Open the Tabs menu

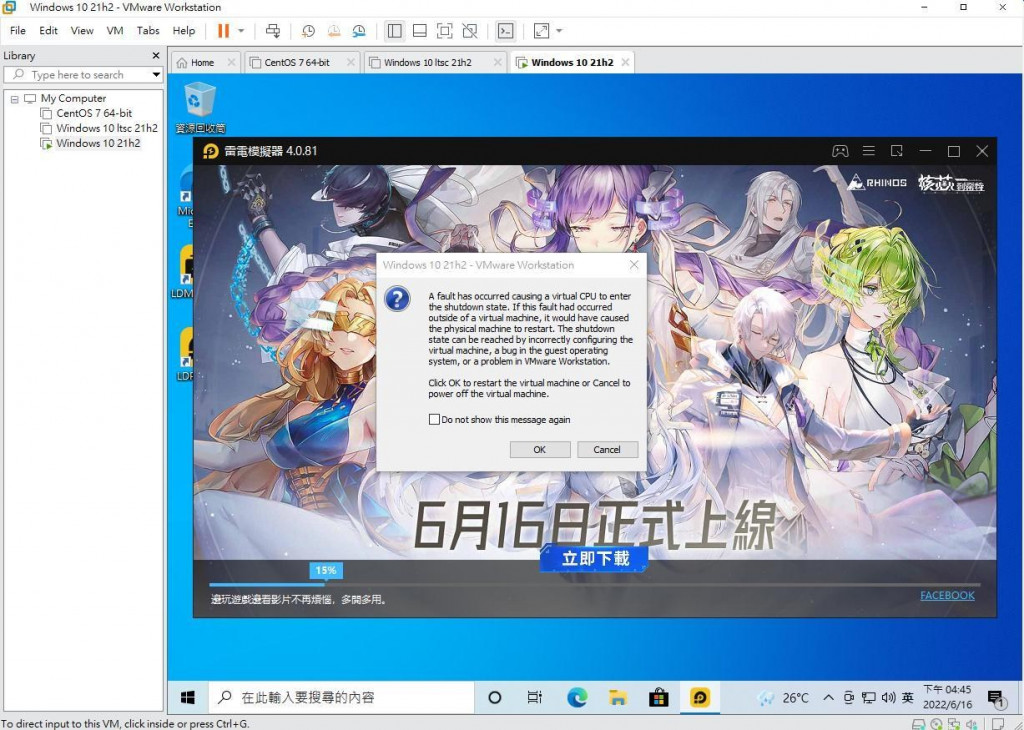(148, 31)
